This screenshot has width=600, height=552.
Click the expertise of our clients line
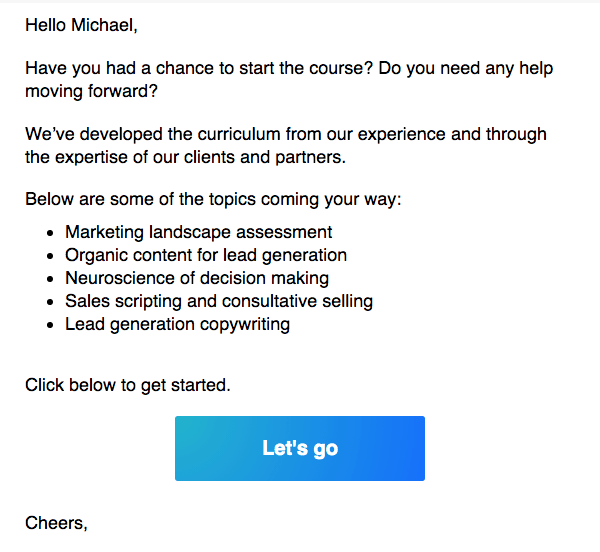(x=186, y=157)
